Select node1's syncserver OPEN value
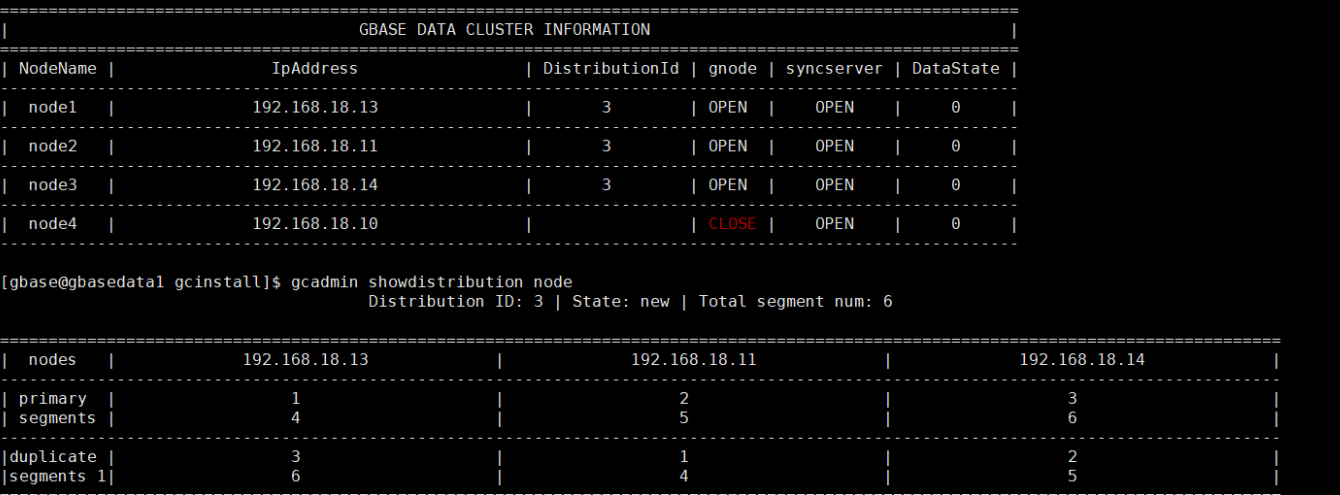Viewport: 1340px width, 495px height. pyautogui.click(x=834, y=107)
